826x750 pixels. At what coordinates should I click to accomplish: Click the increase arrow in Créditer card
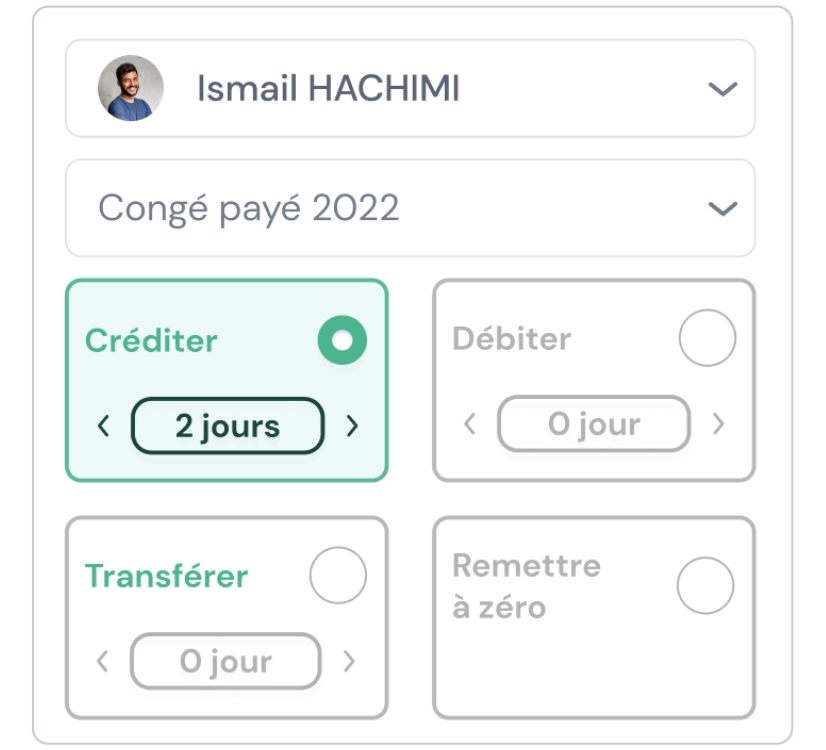pos(352,426)
